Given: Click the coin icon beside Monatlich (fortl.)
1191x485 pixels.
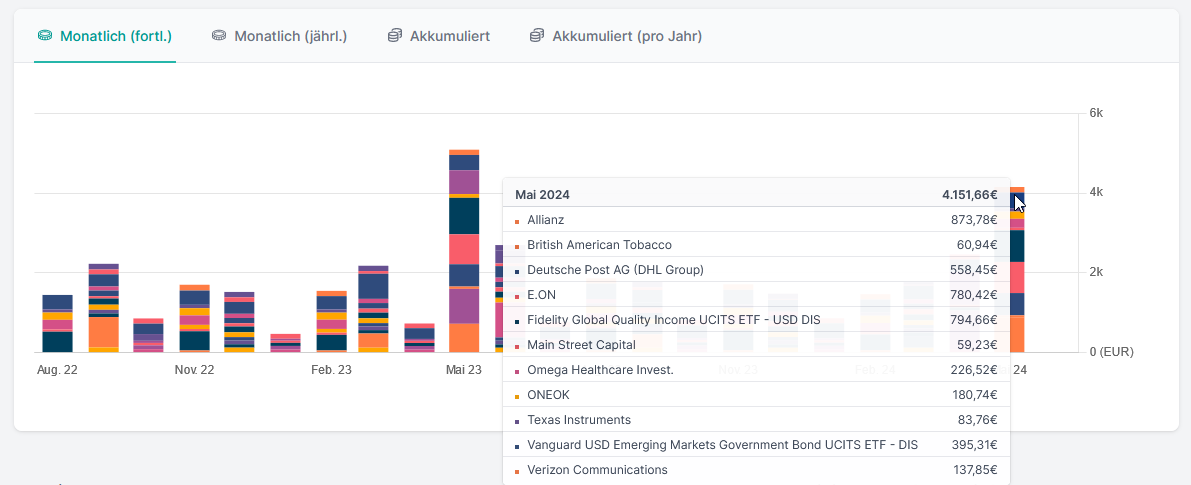Looking at the screenshot, I should click(x=44, y=36).
